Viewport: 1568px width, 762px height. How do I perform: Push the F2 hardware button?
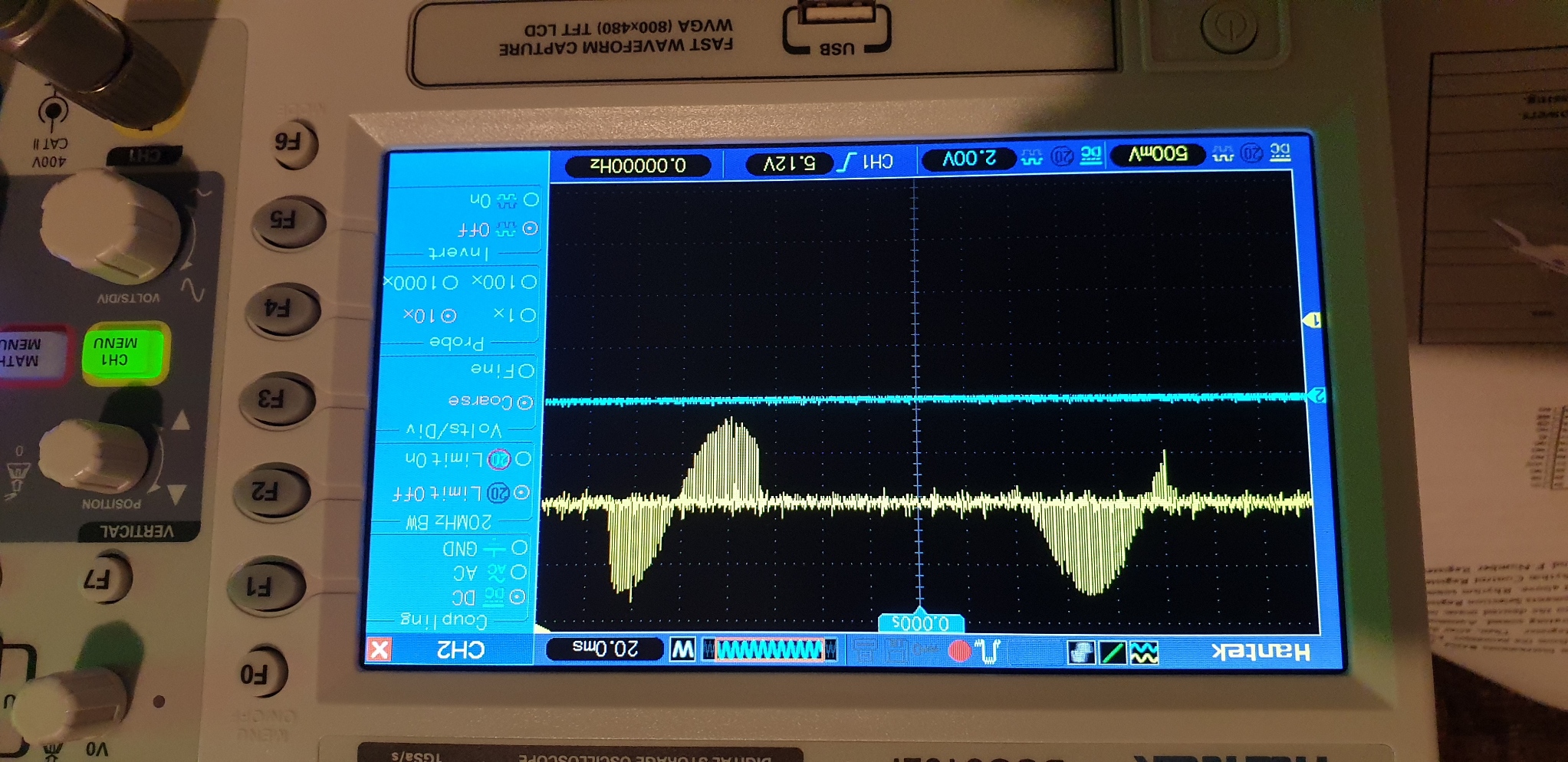tap(271, 491)
